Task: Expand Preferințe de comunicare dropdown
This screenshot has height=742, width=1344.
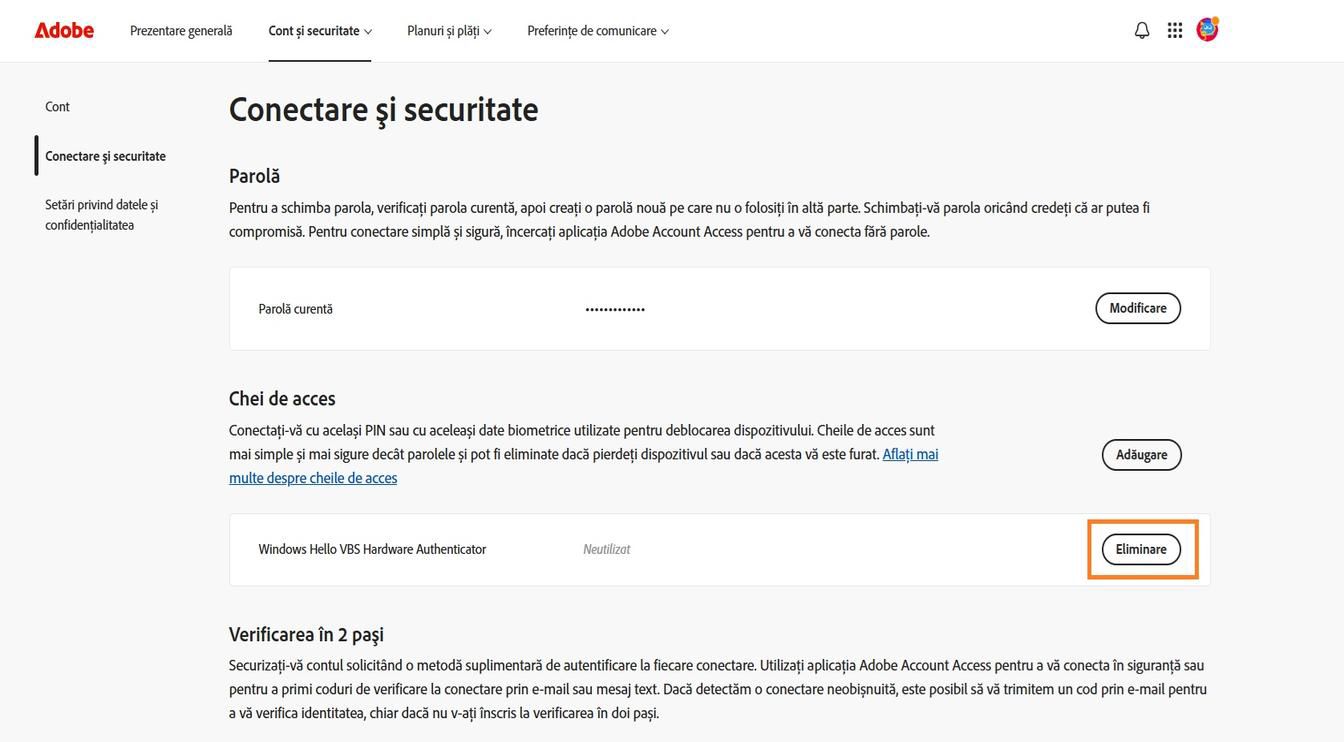Action: point(598,30)
